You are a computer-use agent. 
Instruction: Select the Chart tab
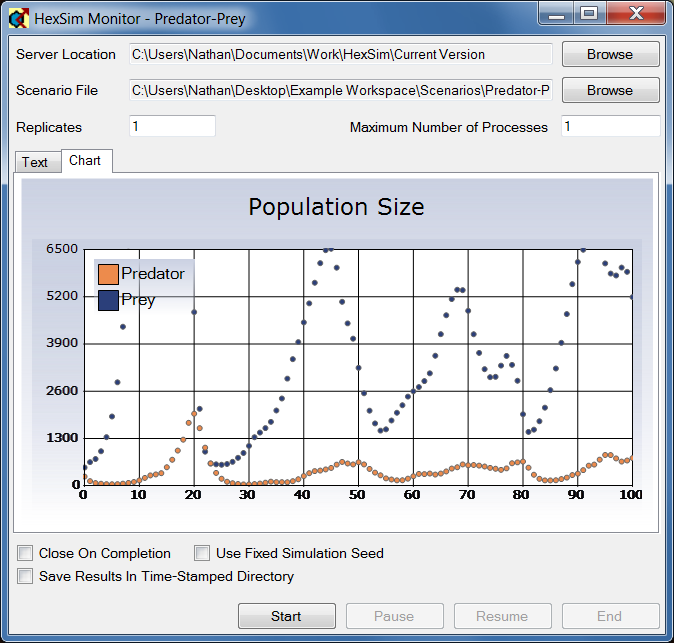pyautogui.click(x=87, y=161)
